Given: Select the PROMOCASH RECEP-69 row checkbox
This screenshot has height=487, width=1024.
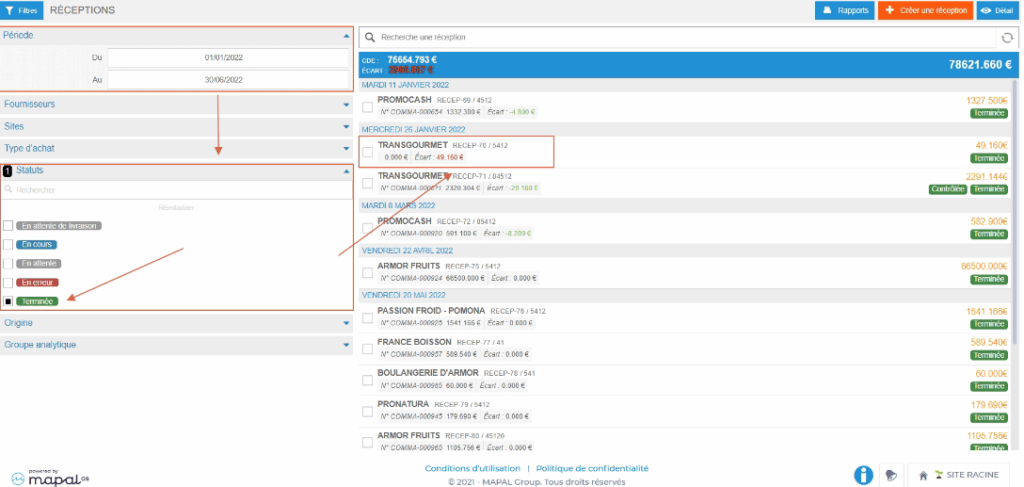Looking at the screenshot, I should pyautogui.click(x=367, y=107).
